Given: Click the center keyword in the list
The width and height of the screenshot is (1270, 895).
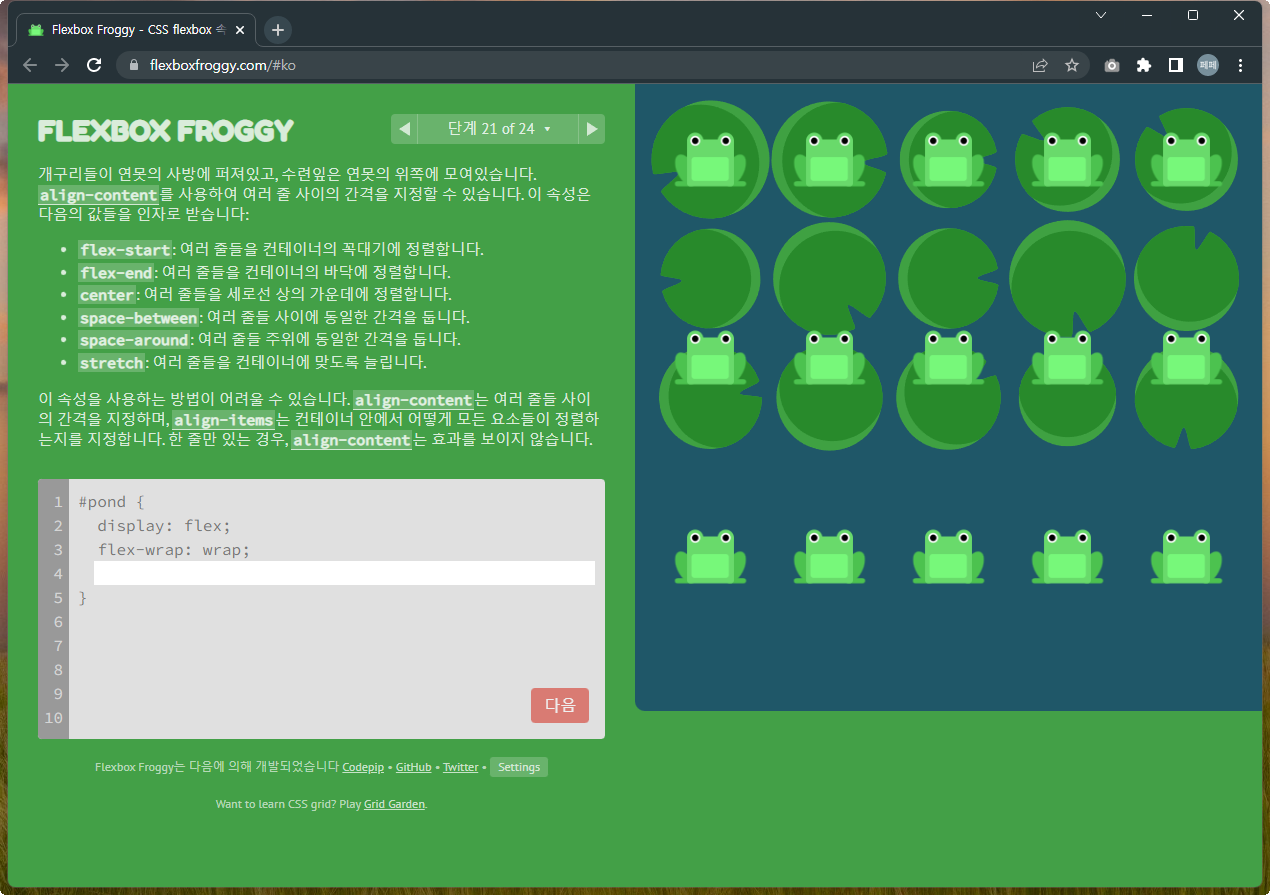Looking at the screenshot, I should [107, 295].
